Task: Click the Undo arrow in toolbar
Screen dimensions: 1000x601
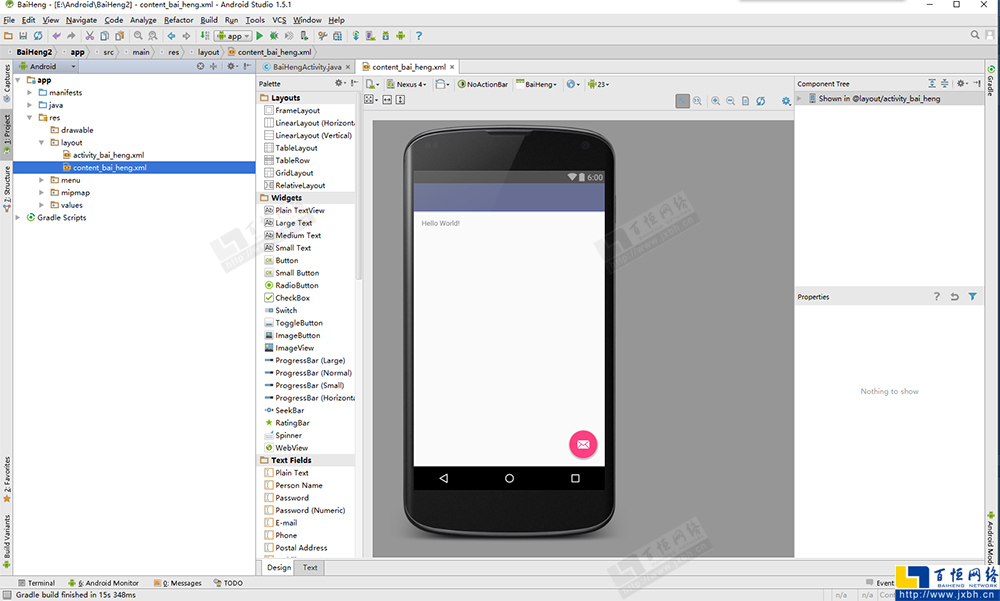Action: coord(56,36)
